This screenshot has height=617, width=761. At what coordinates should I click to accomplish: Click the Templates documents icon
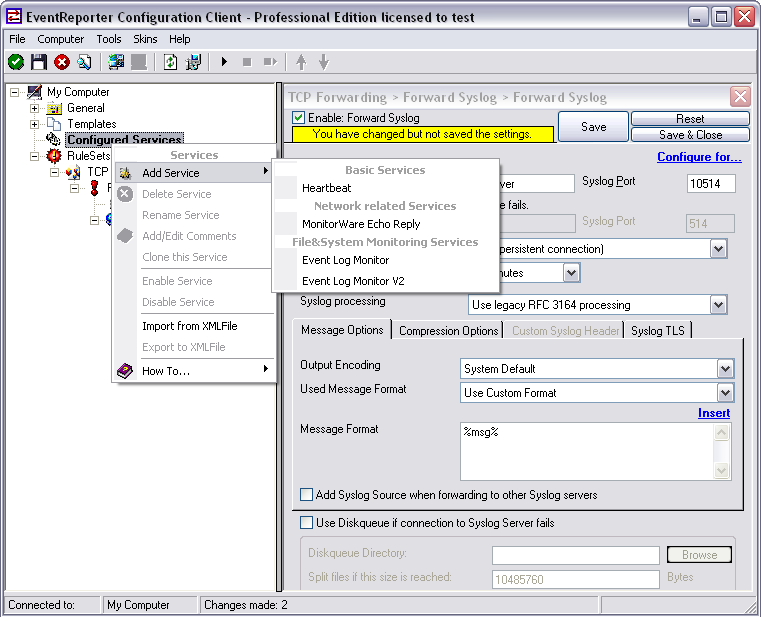point(54,124)
